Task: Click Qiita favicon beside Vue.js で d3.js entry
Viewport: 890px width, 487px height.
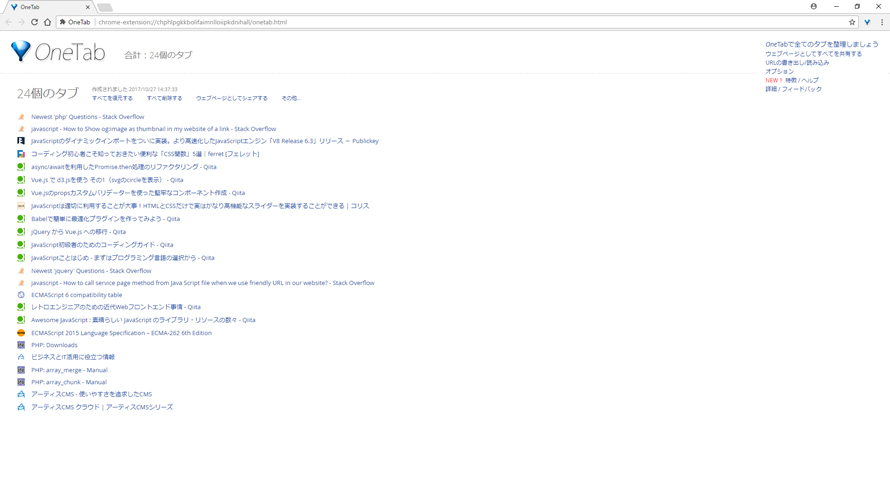Action: 21,180
